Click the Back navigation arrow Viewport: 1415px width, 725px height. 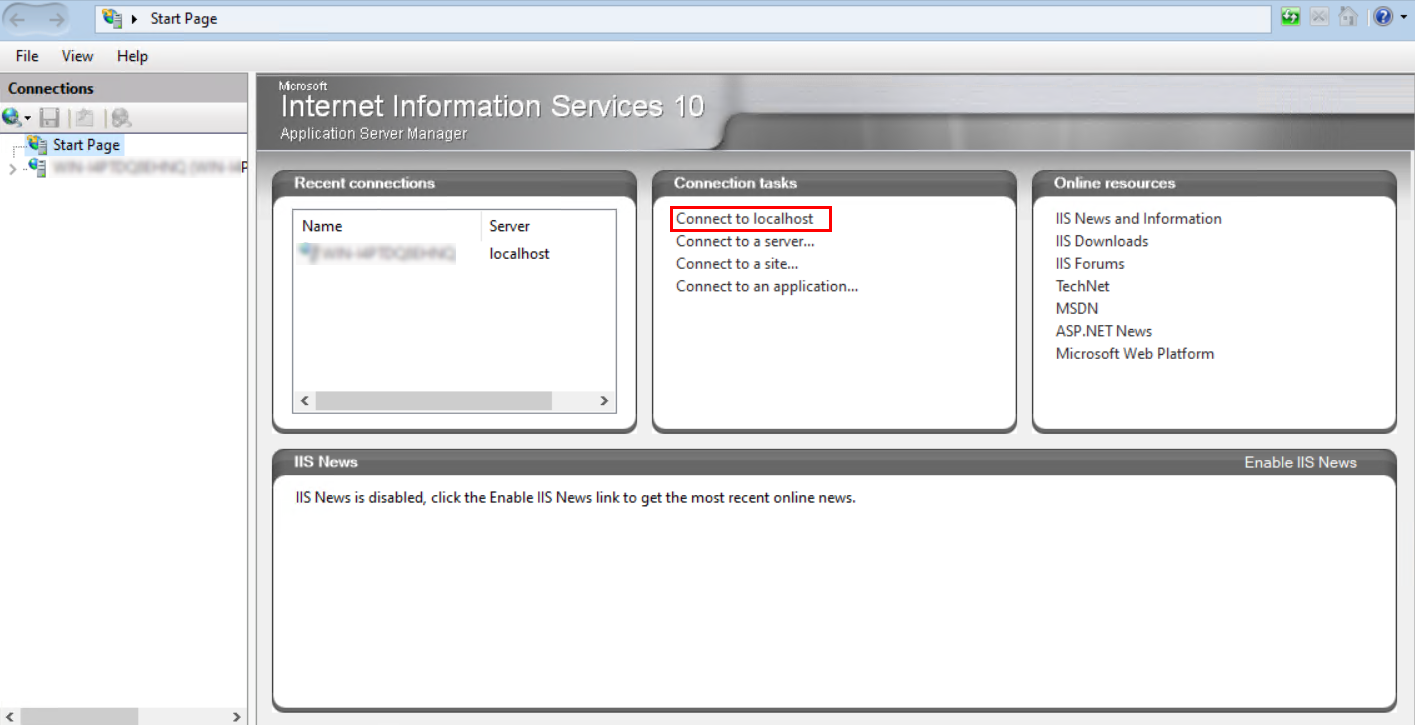point(18,18)
